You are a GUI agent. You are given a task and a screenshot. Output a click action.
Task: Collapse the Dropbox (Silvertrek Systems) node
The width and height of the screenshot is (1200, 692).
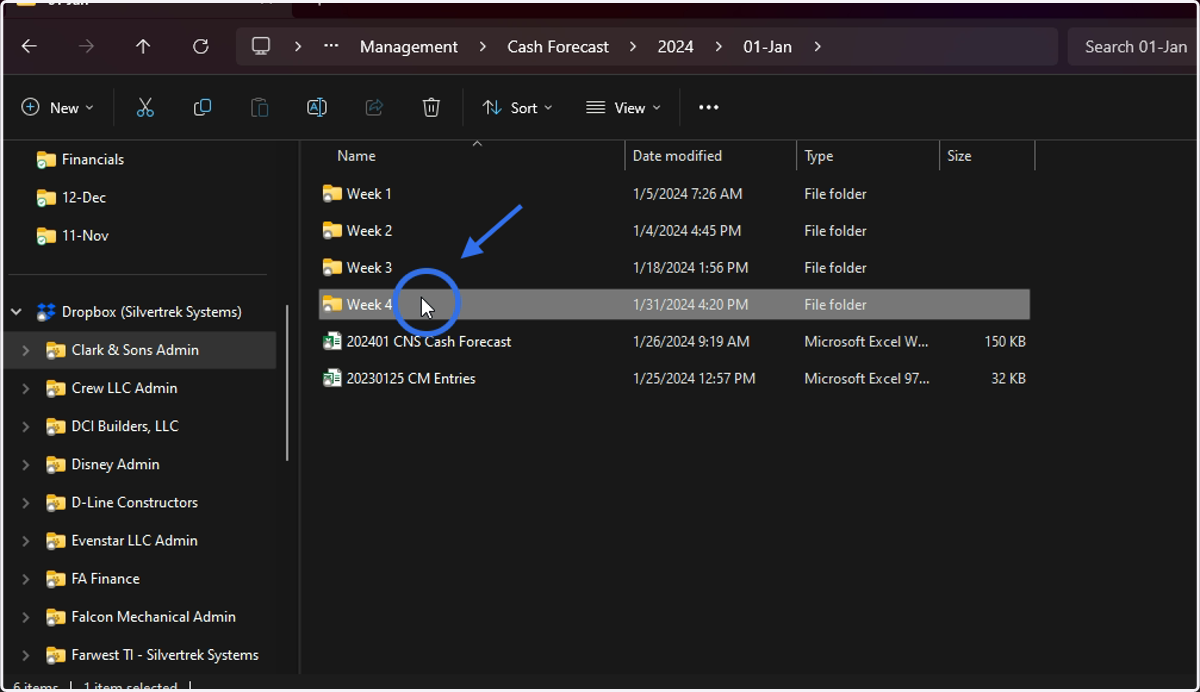coord(16,312)
